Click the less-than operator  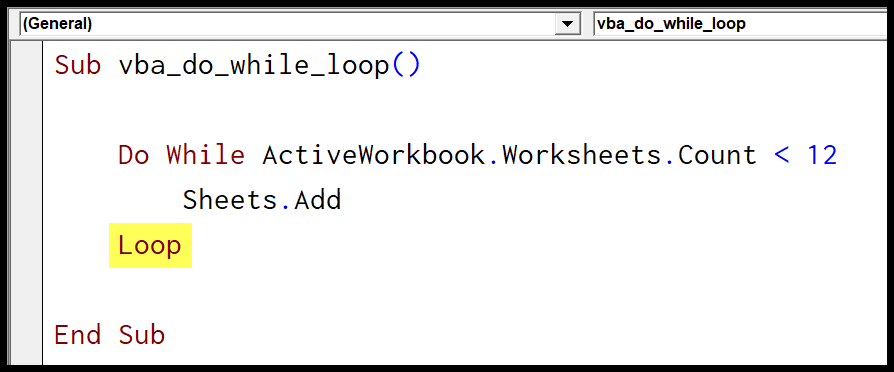click(782, 156)
